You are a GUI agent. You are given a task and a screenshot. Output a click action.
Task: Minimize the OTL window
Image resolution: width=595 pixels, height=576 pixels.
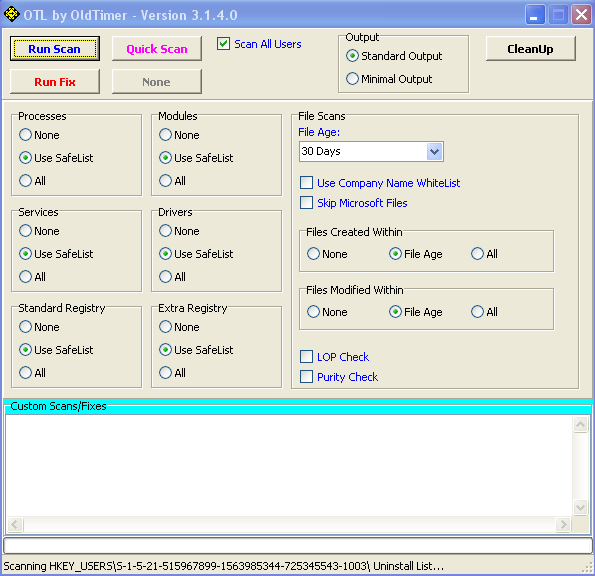(535, 15)
